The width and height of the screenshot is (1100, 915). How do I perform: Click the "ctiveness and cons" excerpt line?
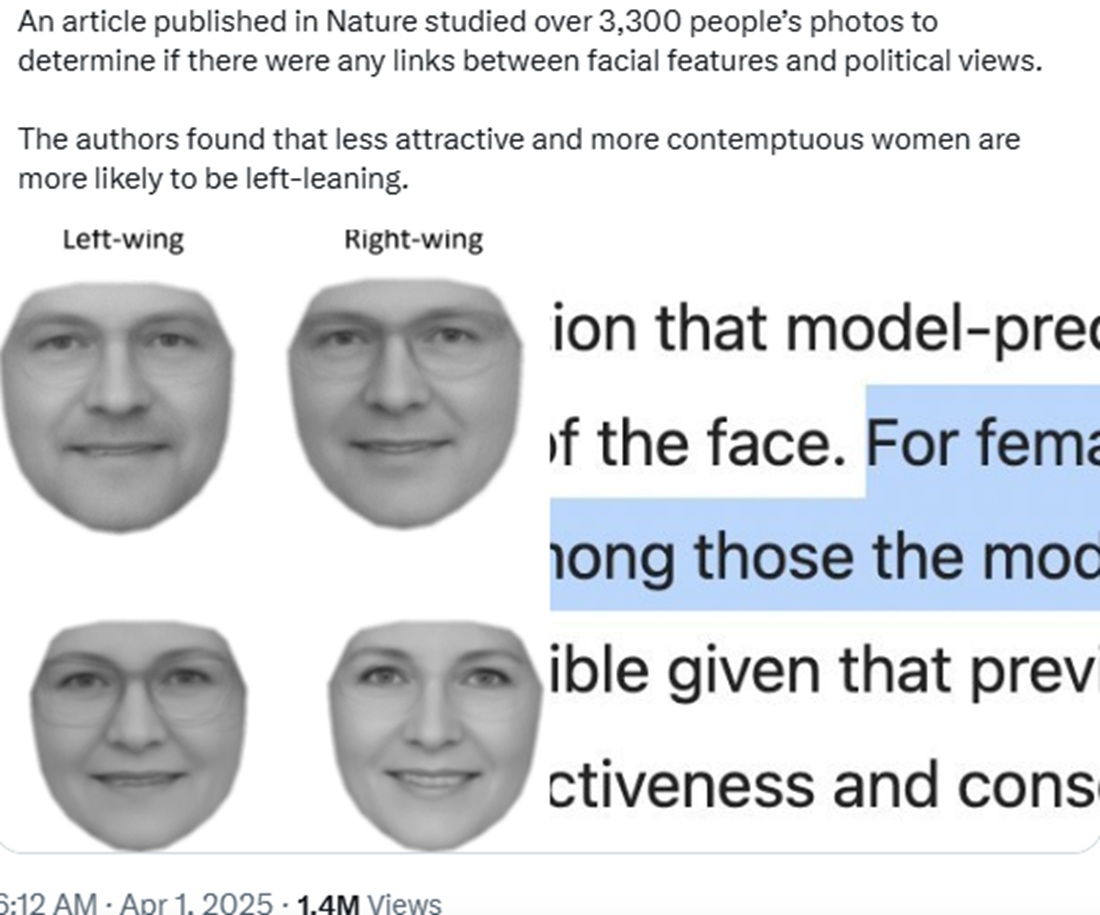point(822,784)
